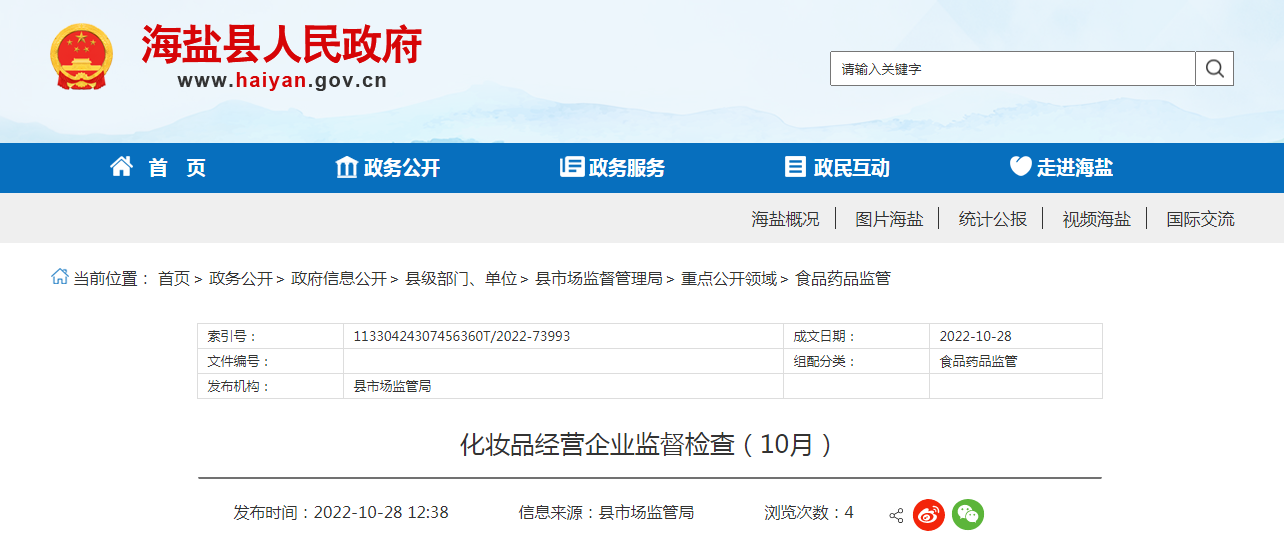Click the 信息来源：县市场监管局 text
The width and height of the screenshot is (1284, 542).
click(x=606, y=513)
